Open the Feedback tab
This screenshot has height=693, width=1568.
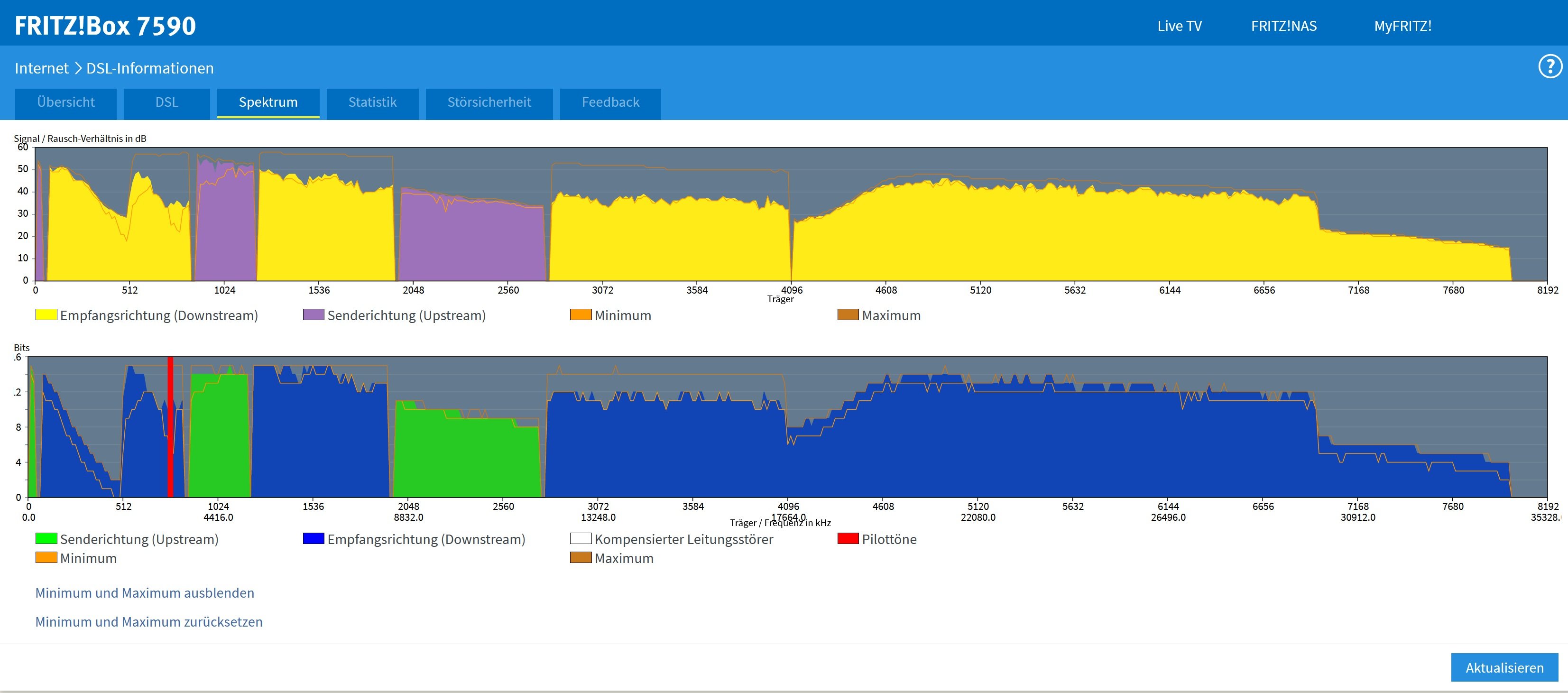coord(610,102)
